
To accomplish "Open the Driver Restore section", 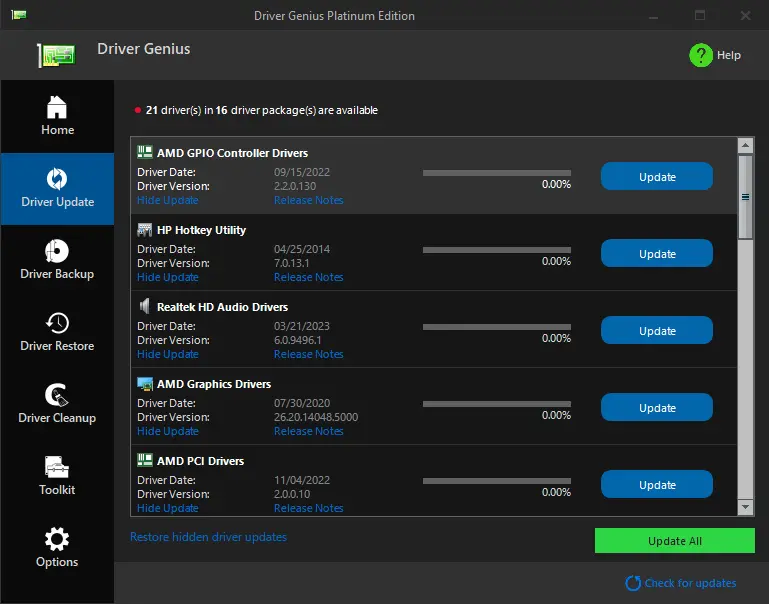I will tap(57, 332).
